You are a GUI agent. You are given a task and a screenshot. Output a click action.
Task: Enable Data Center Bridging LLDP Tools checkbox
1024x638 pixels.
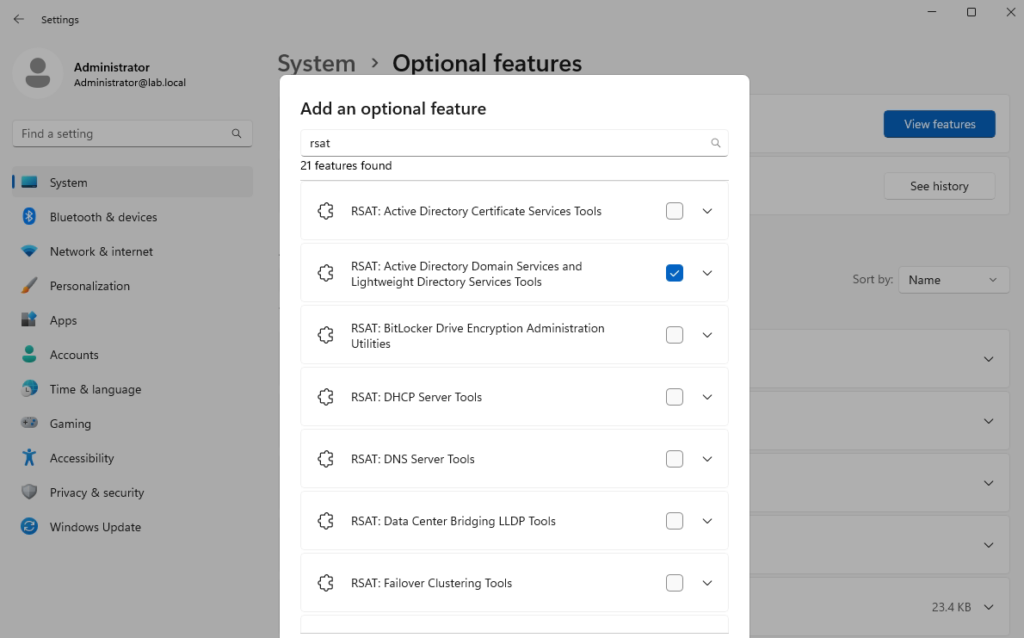[x=675, y=521]
